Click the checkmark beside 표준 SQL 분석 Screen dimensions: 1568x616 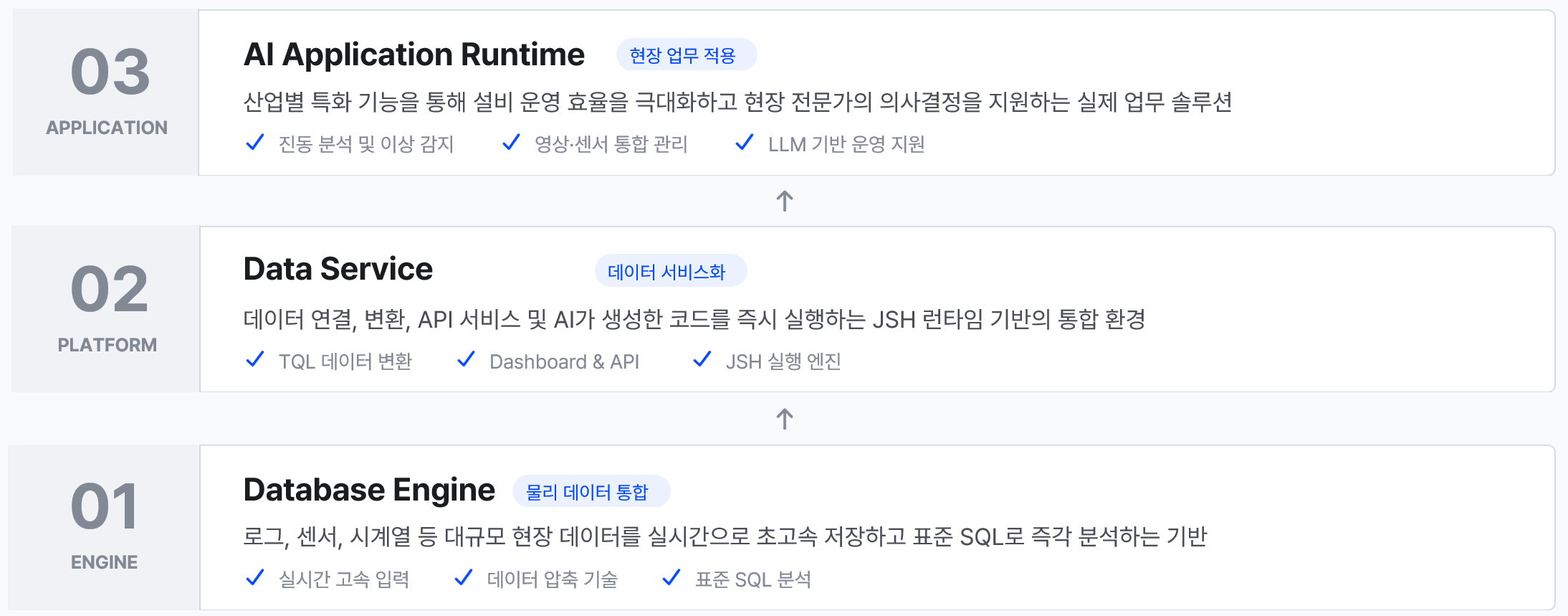click(x=671, y=577)
